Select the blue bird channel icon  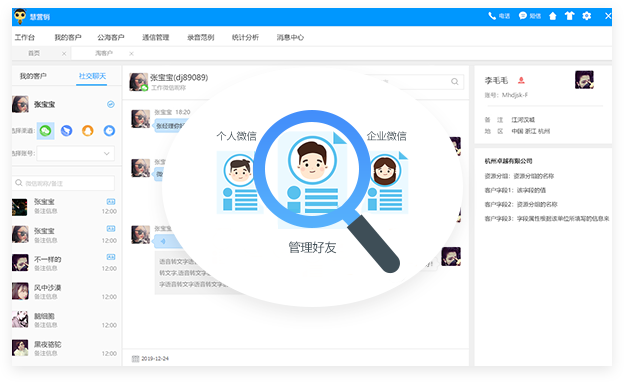pos(66,131)
